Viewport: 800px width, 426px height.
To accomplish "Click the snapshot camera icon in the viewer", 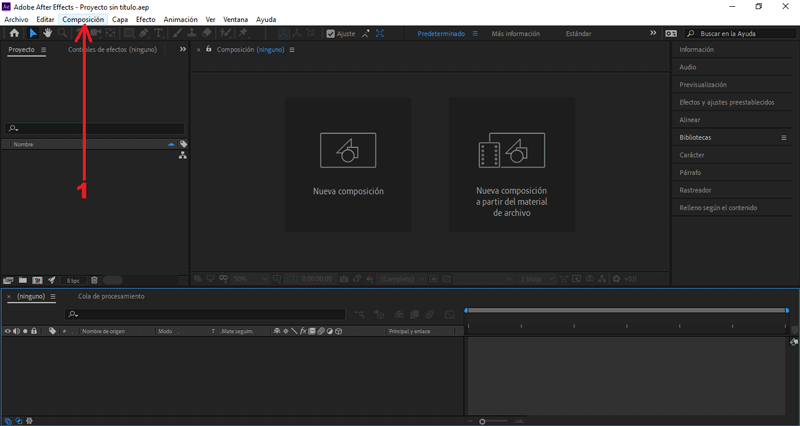I will [344, 279].
